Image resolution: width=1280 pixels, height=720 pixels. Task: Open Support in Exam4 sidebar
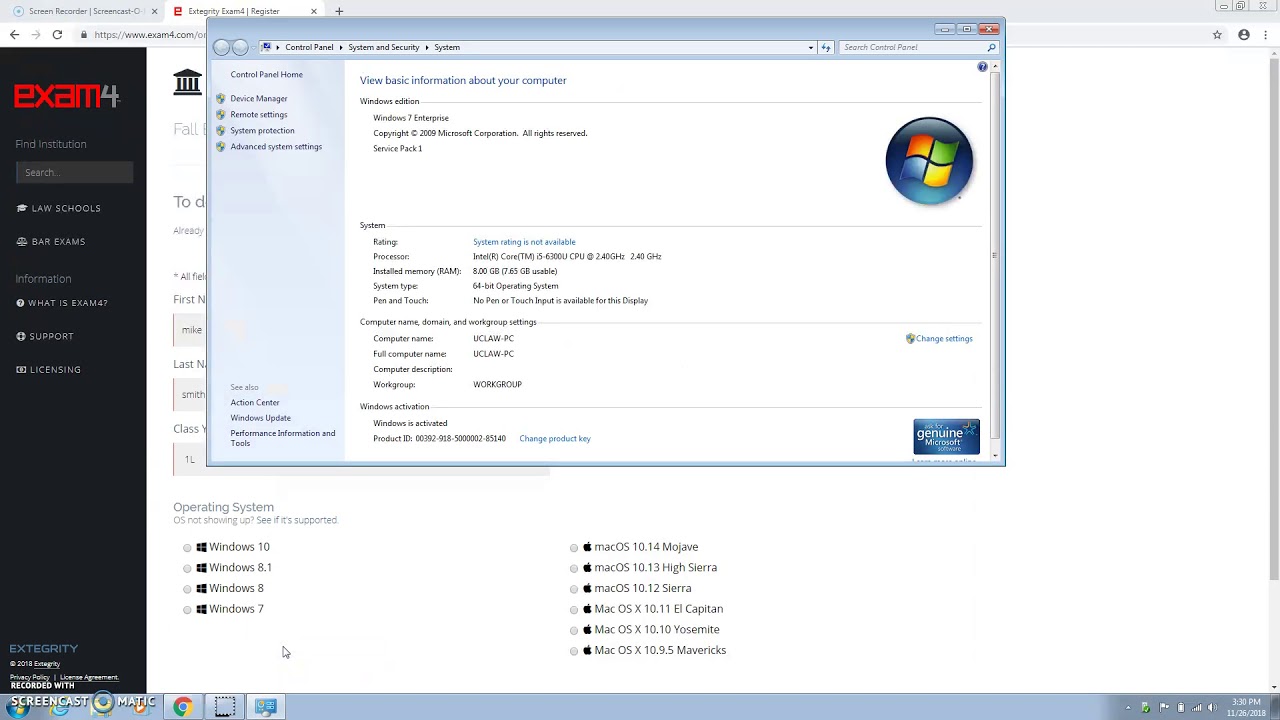[45, 336]
